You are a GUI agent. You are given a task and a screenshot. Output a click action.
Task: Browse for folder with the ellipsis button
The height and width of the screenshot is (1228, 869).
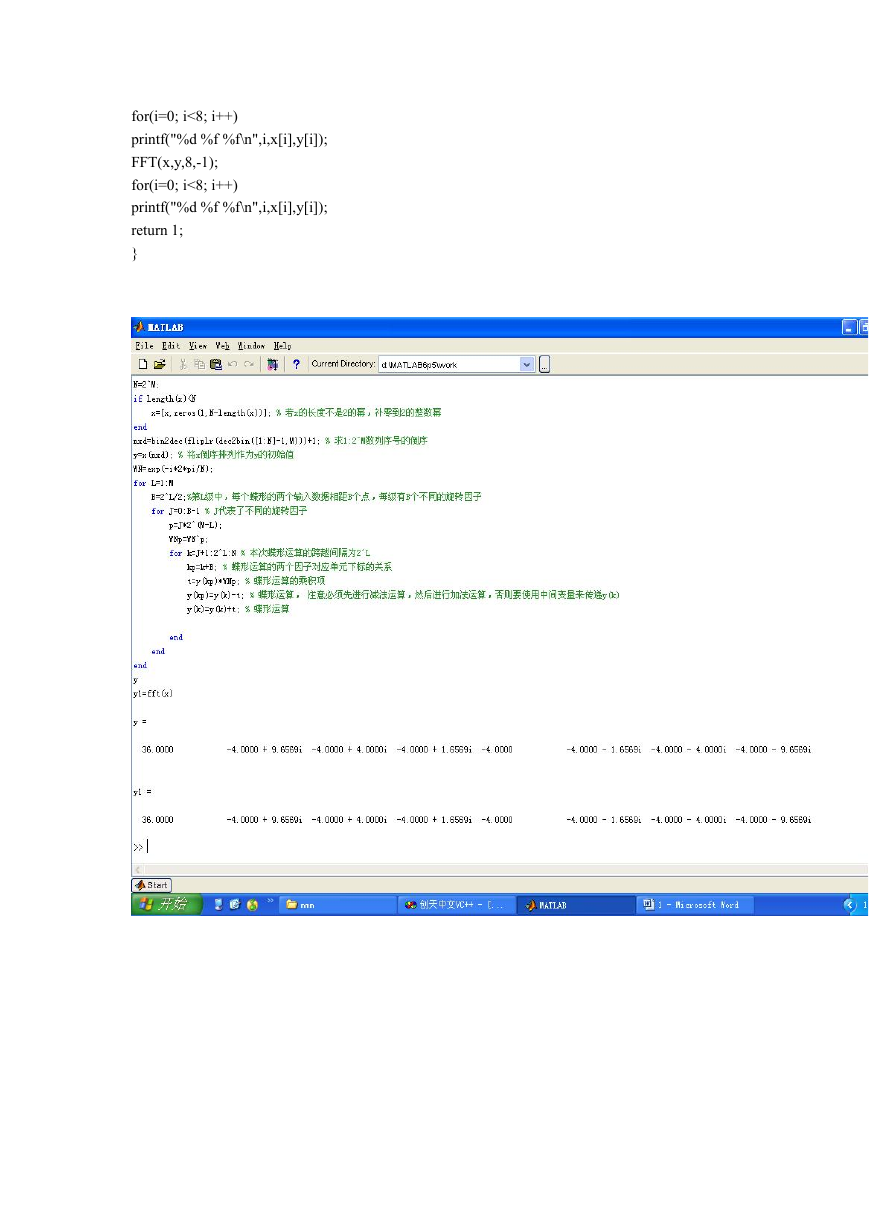click(545, 365)
